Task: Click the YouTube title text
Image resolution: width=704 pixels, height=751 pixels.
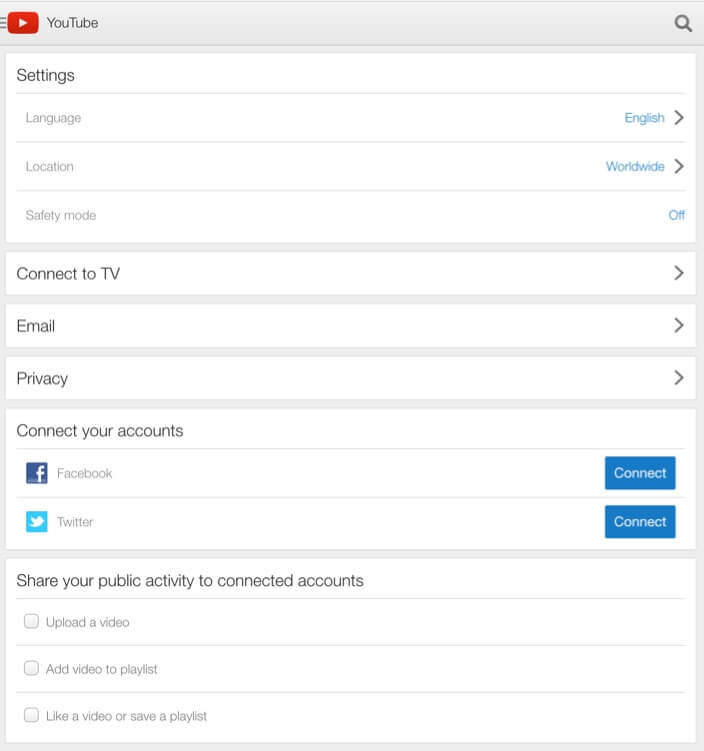Action: click(72, 23)
